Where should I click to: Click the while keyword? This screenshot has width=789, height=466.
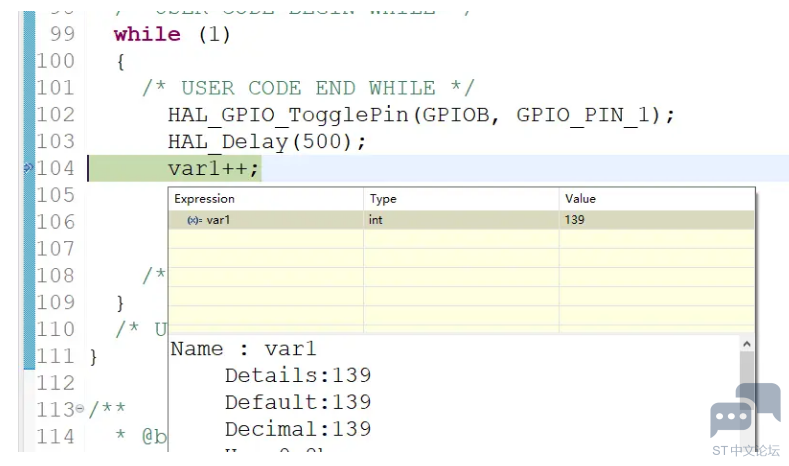click(147, 35)
